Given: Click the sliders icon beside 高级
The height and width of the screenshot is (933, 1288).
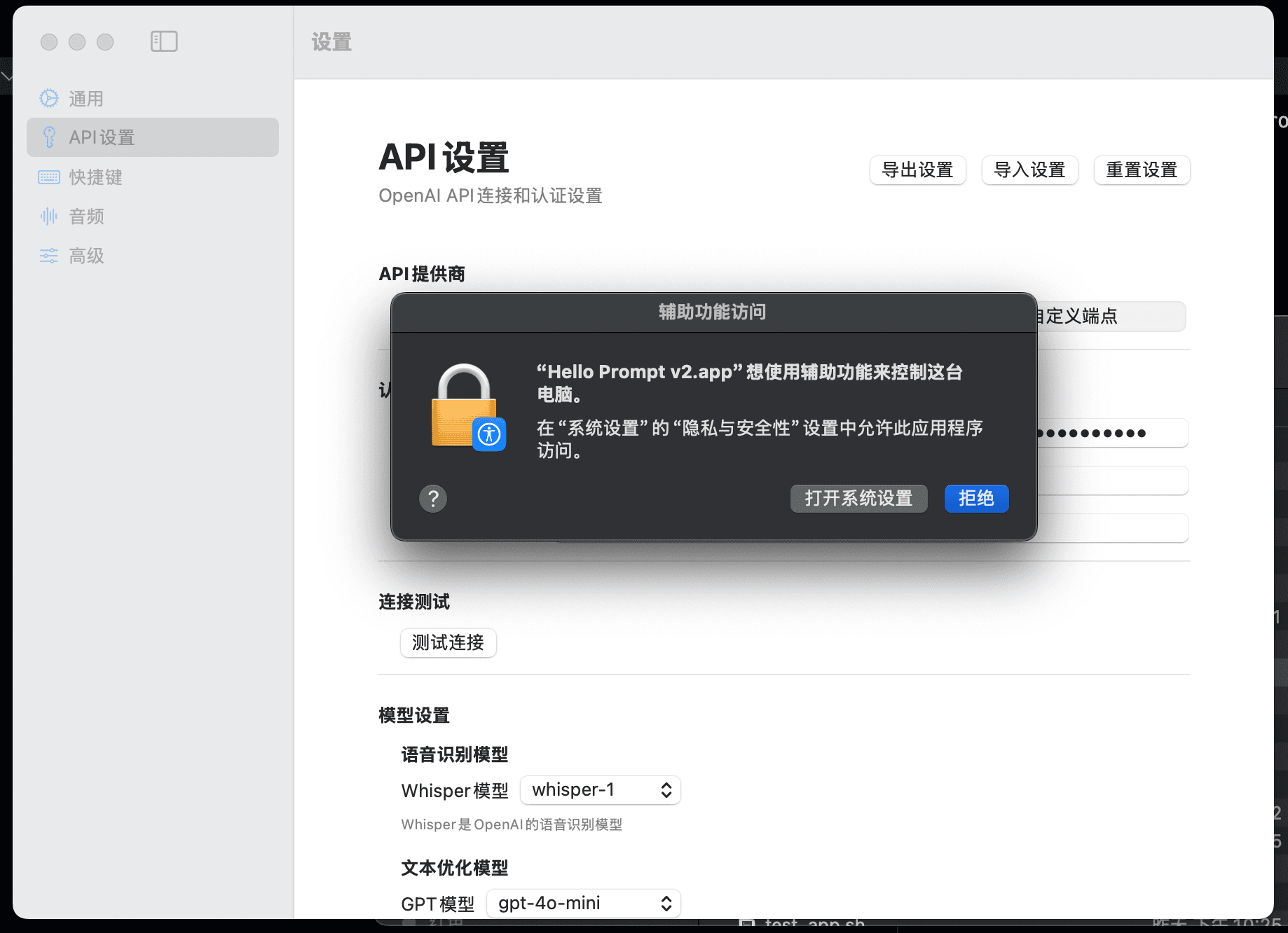Looking at the screenshot, I should click(x=49, y=256).
